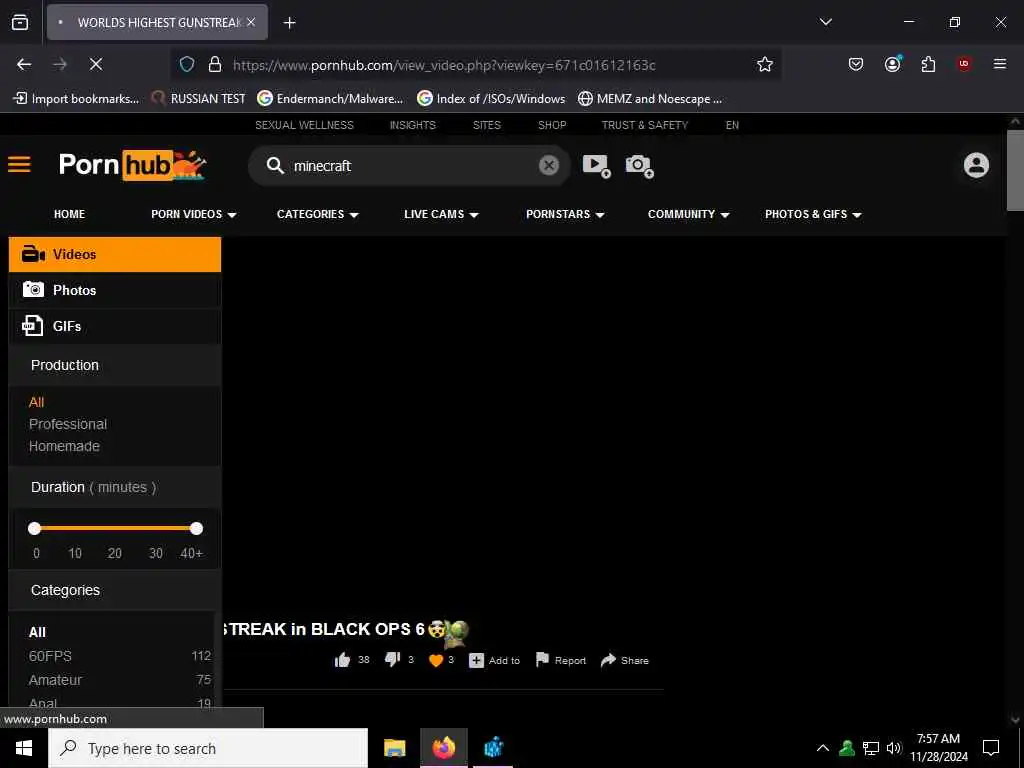Filter by the 60FPS category

tap(50, 656)
